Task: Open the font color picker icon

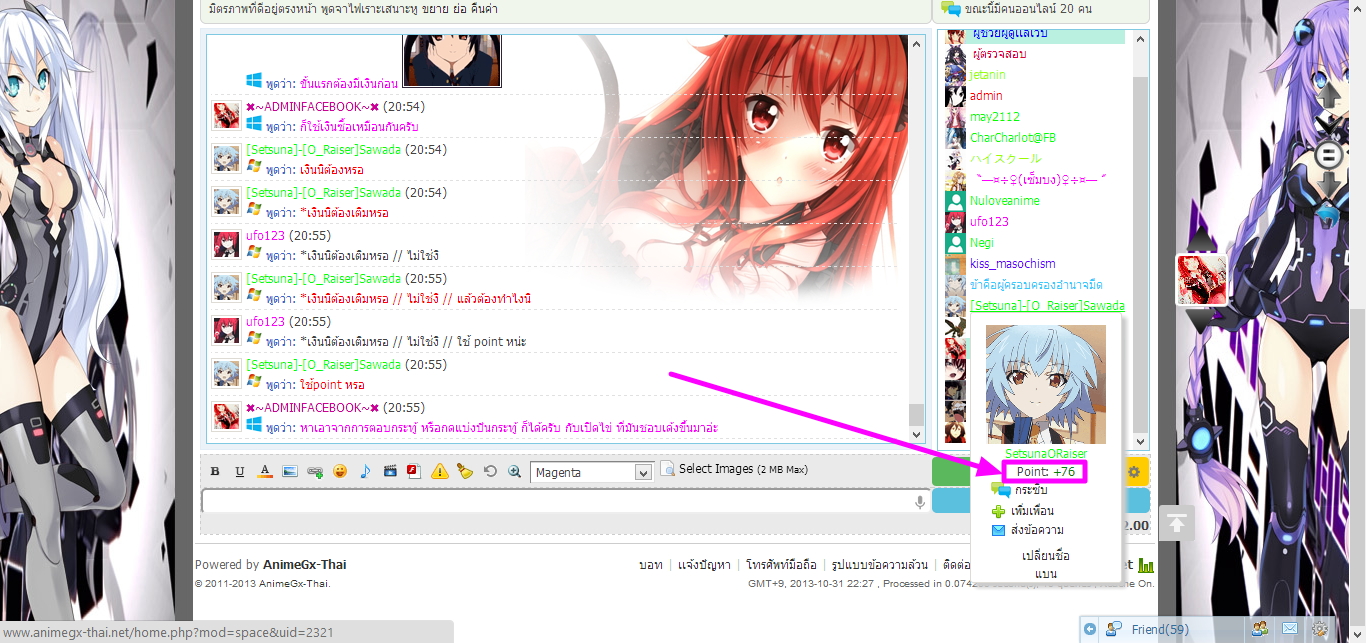Action: 265,471
